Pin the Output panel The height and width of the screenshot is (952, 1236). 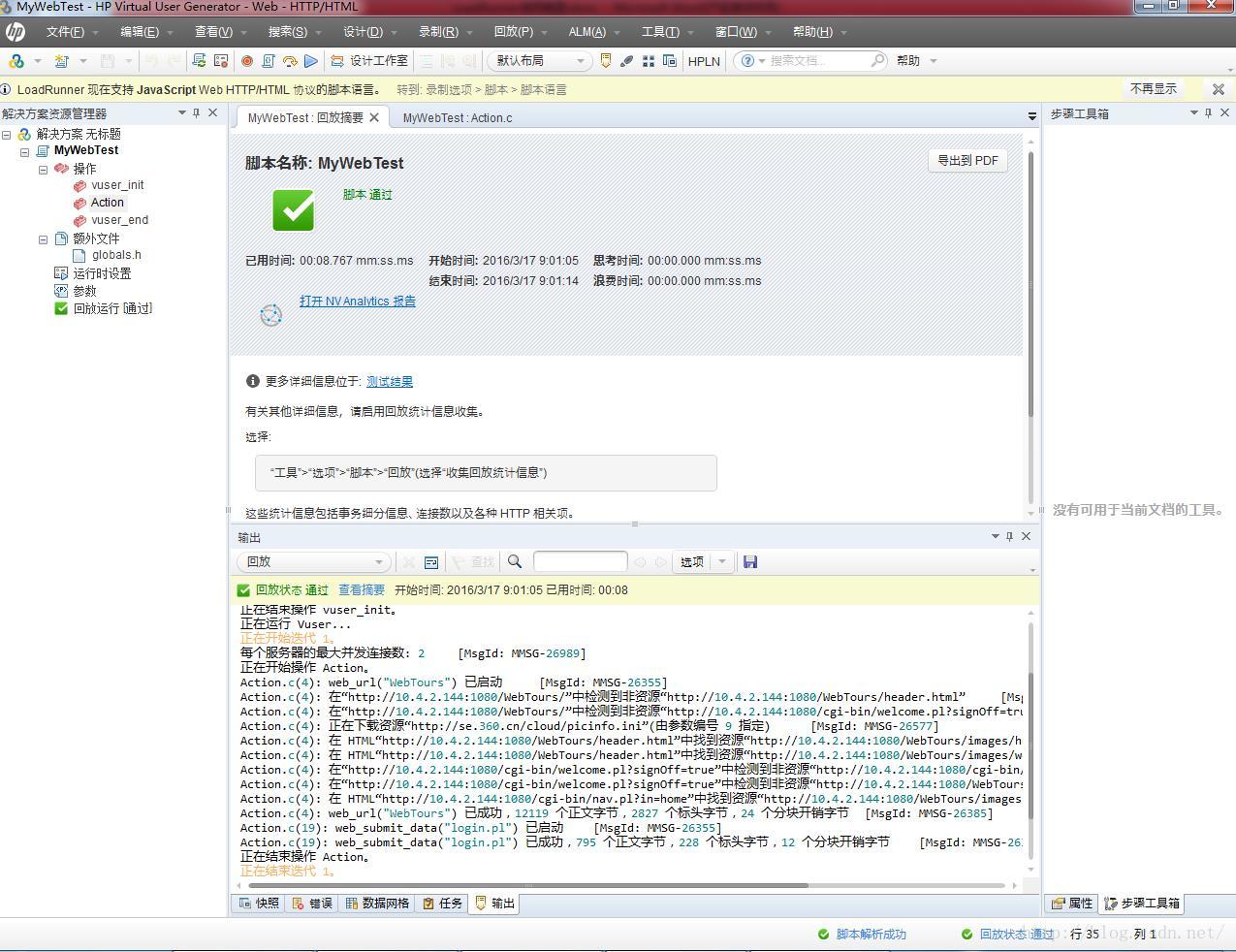pyautogui.click(x=1010, y=536)
